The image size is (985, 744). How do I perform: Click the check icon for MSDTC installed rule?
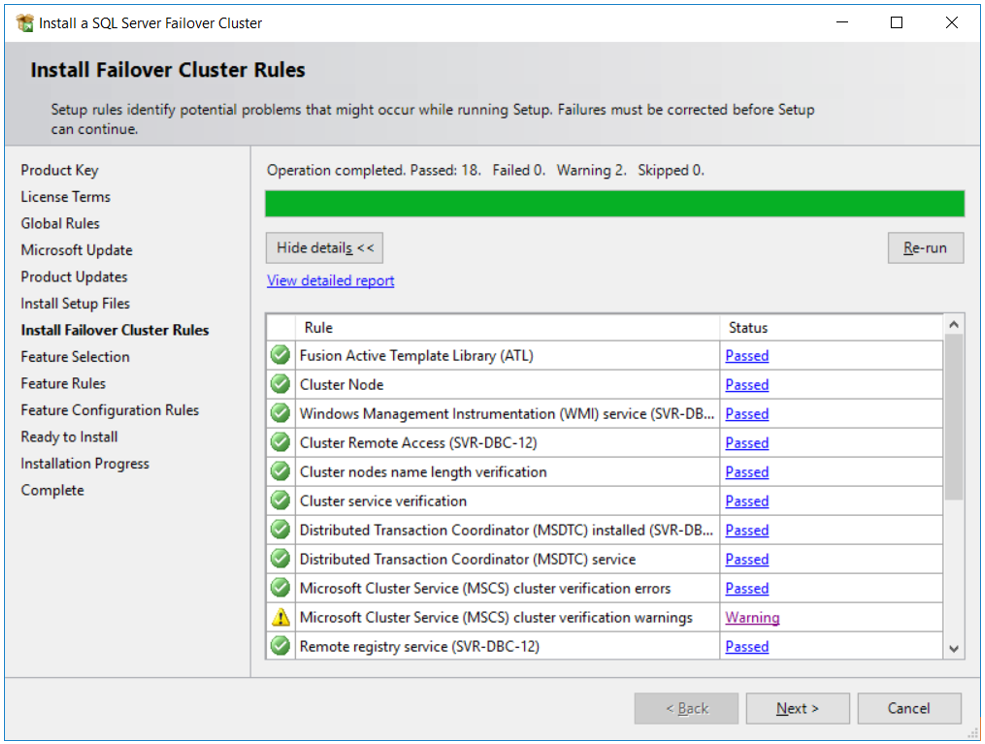(x=280, y=530)
